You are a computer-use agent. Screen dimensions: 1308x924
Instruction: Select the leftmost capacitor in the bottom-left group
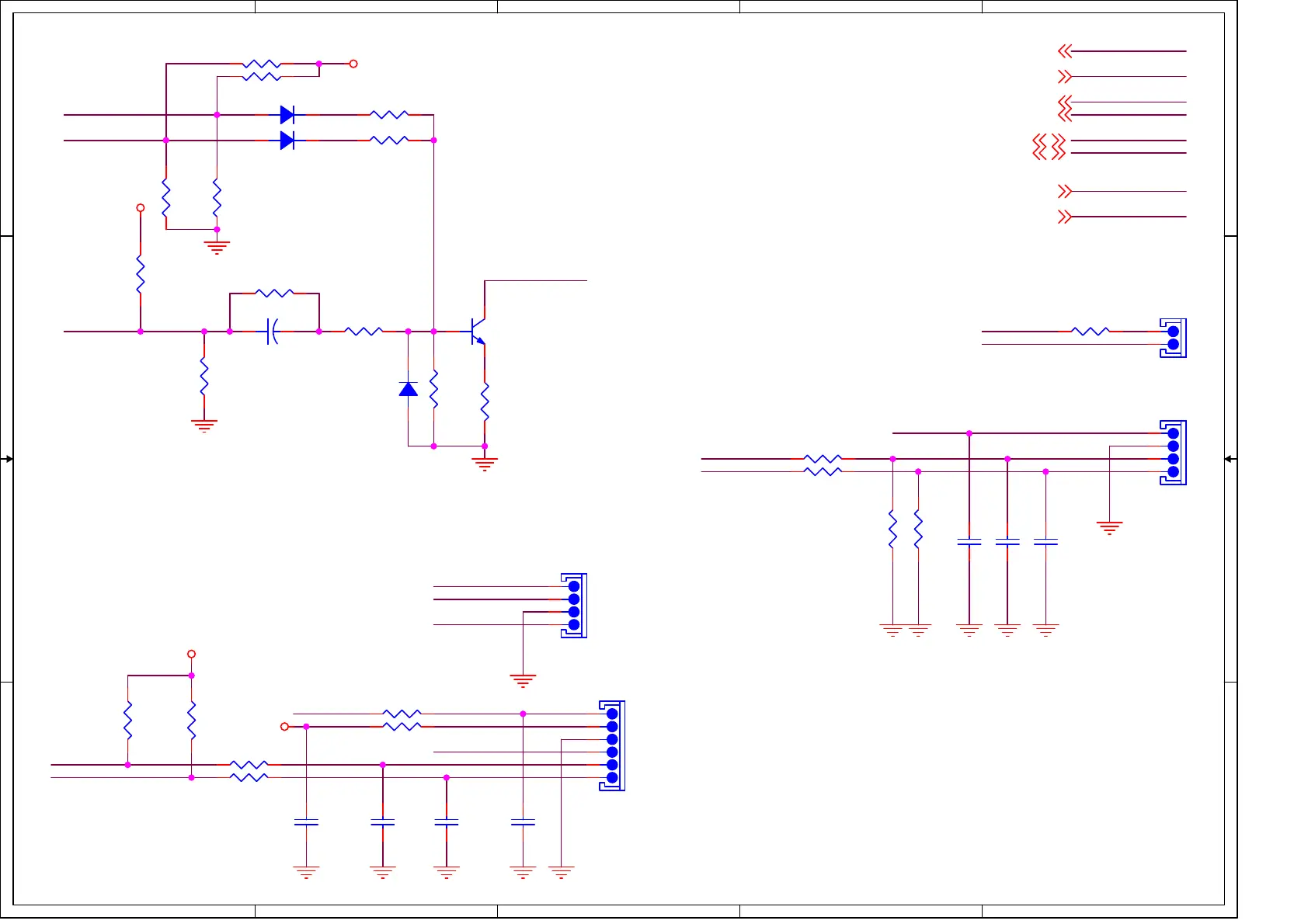tap(306, 822)
